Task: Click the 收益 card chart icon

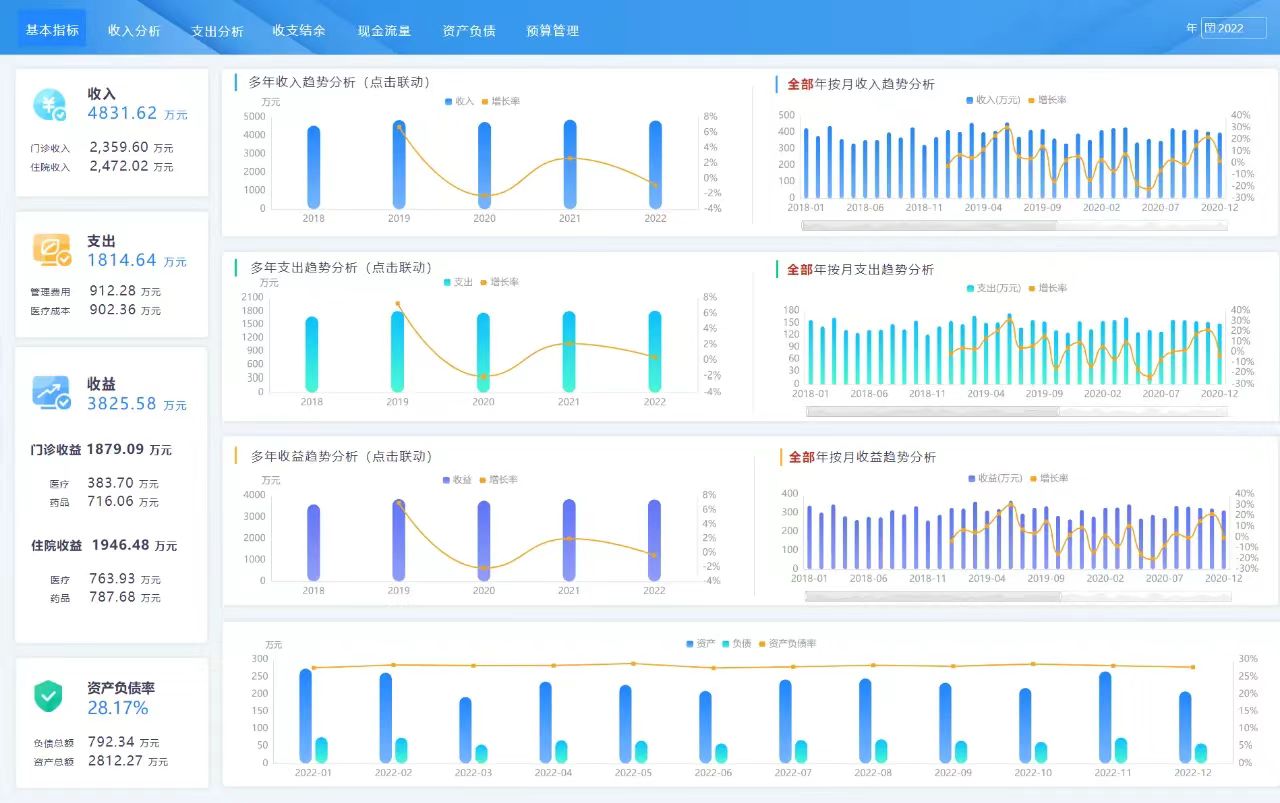Action: (51, 393)
